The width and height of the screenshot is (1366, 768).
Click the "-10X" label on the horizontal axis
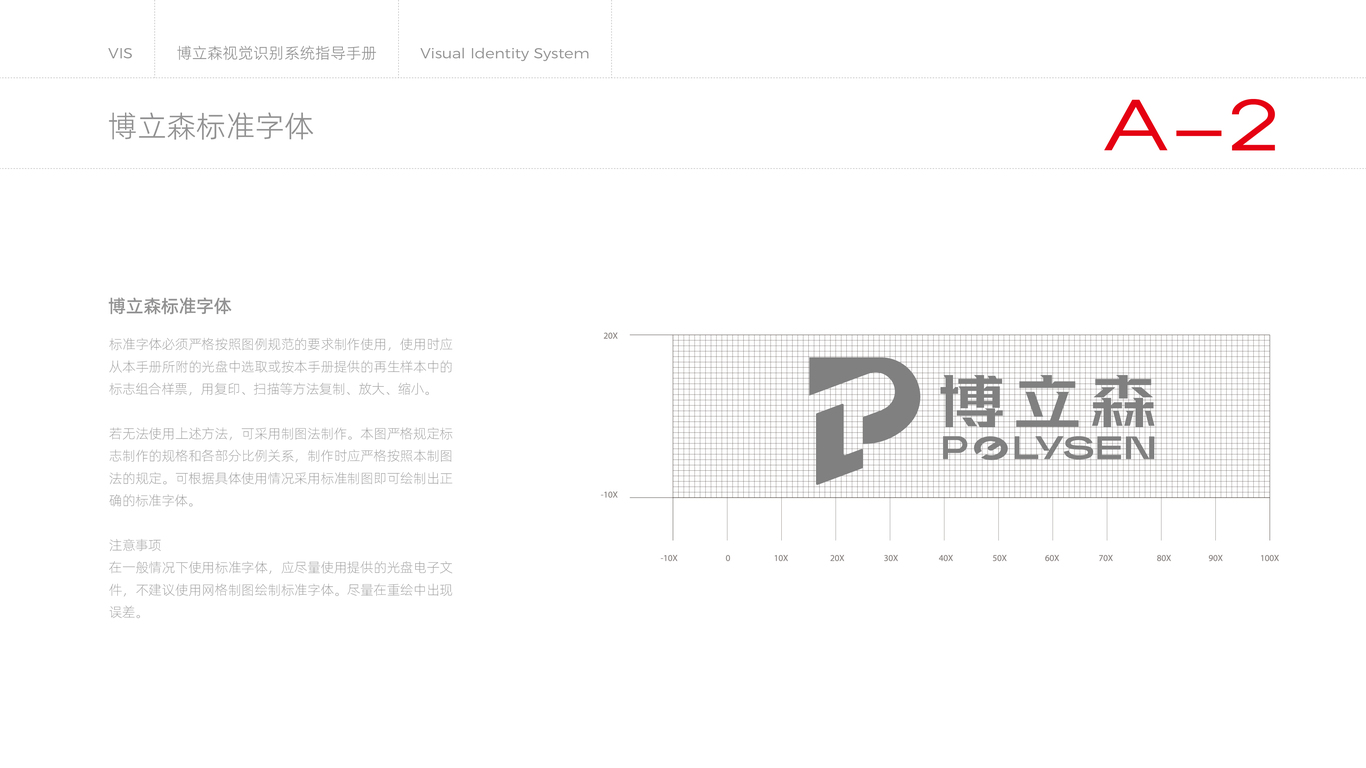pos(669,558)
